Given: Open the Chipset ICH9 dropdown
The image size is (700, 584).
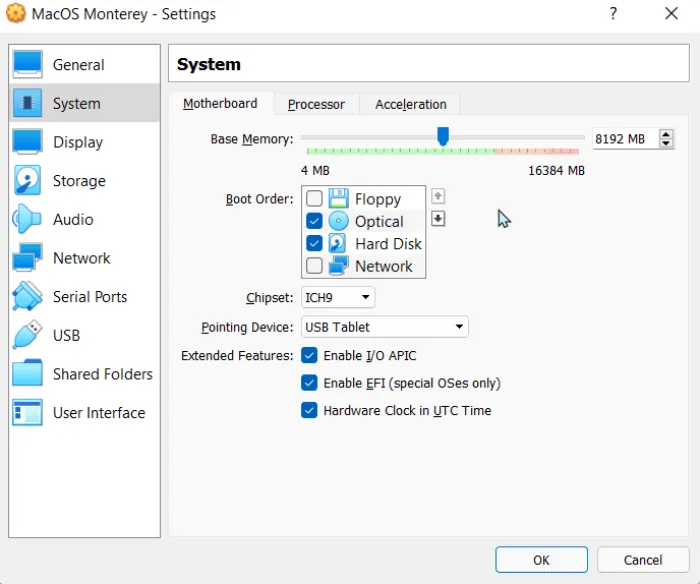Looking at the screenshot, I should point(338,297).
